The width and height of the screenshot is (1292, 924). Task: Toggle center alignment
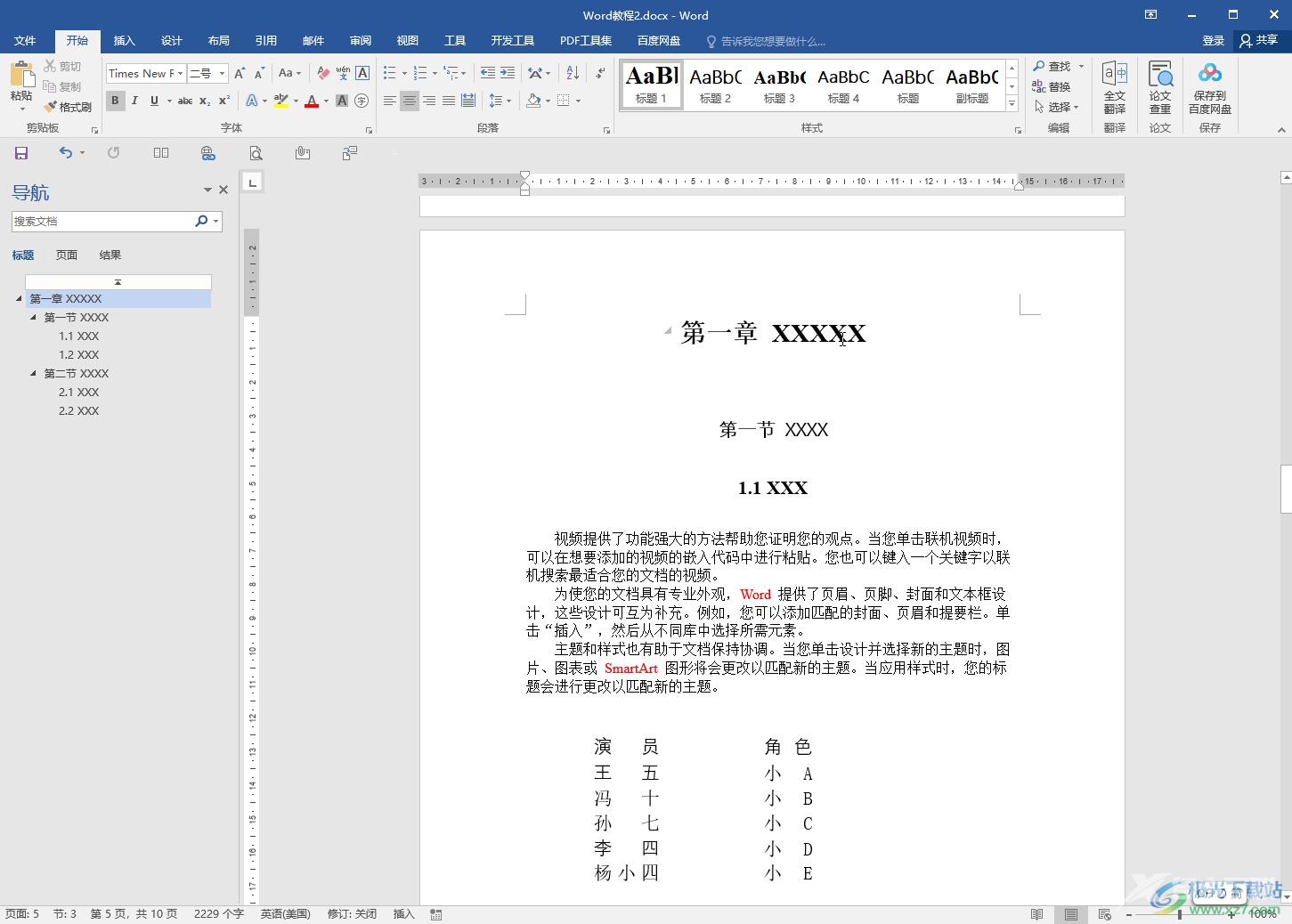coord(410,101)
